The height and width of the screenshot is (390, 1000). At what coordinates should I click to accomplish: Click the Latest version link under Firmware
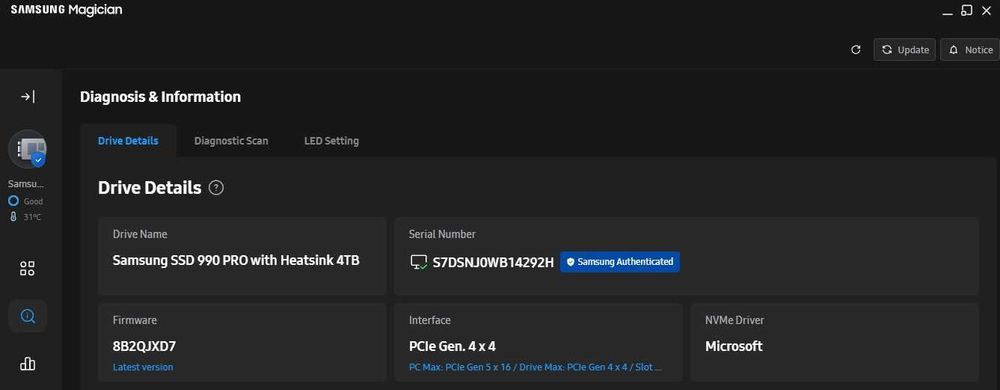(x=143, y=367)
